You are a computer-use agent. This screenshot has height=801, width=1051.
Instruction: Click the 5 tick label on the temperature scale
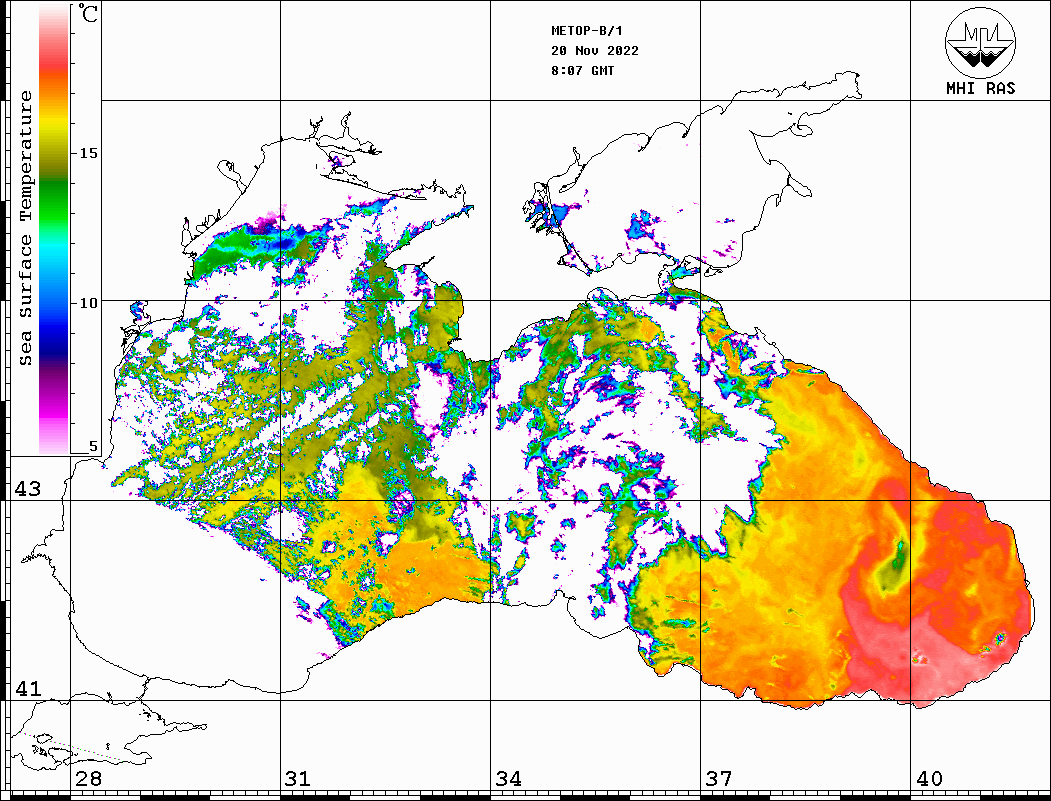click(x=94, y=447)
